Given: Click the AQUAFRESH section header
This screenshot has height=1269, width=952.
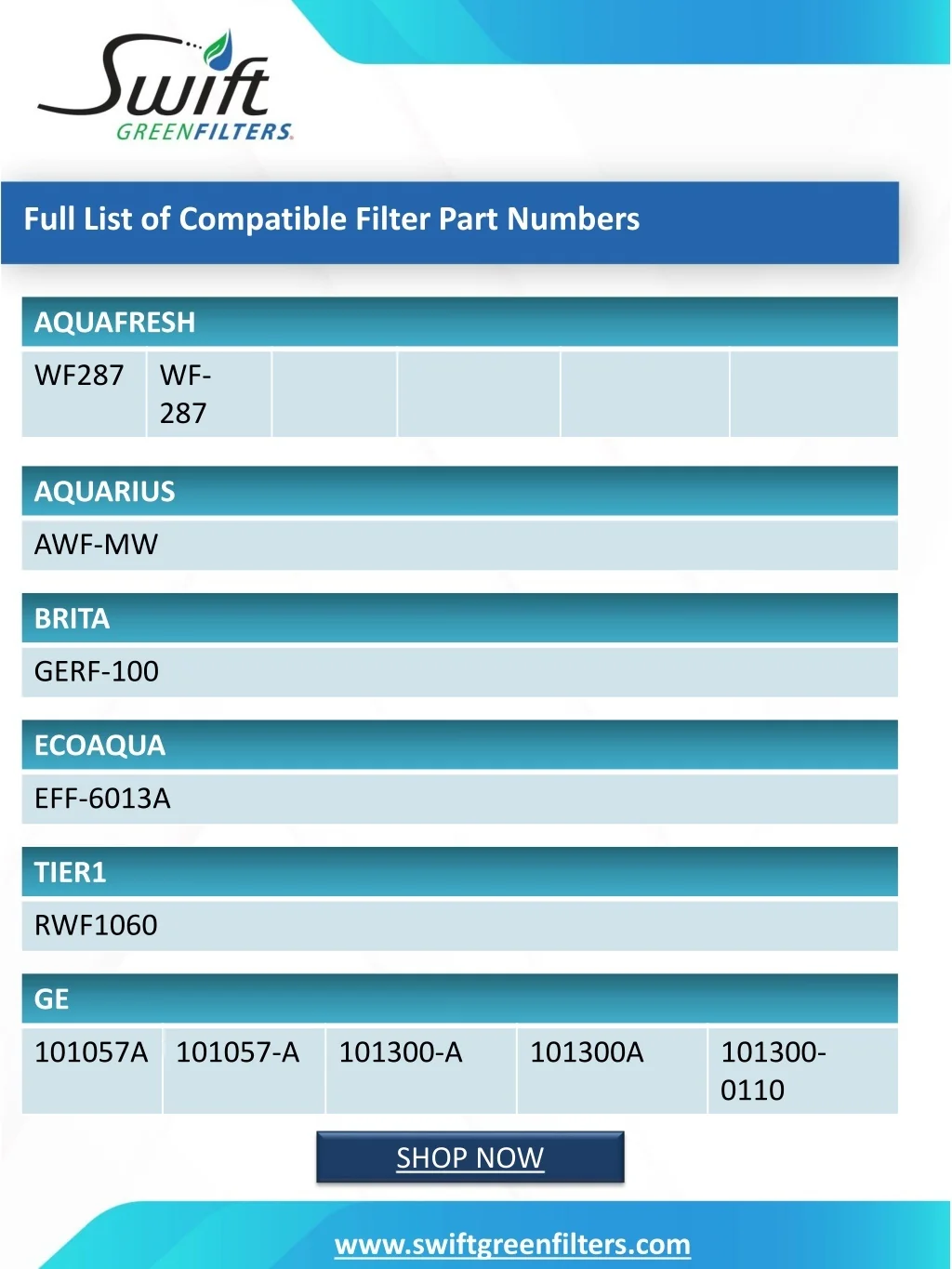Looking at the screenshot, I should (x=114, y=323).
